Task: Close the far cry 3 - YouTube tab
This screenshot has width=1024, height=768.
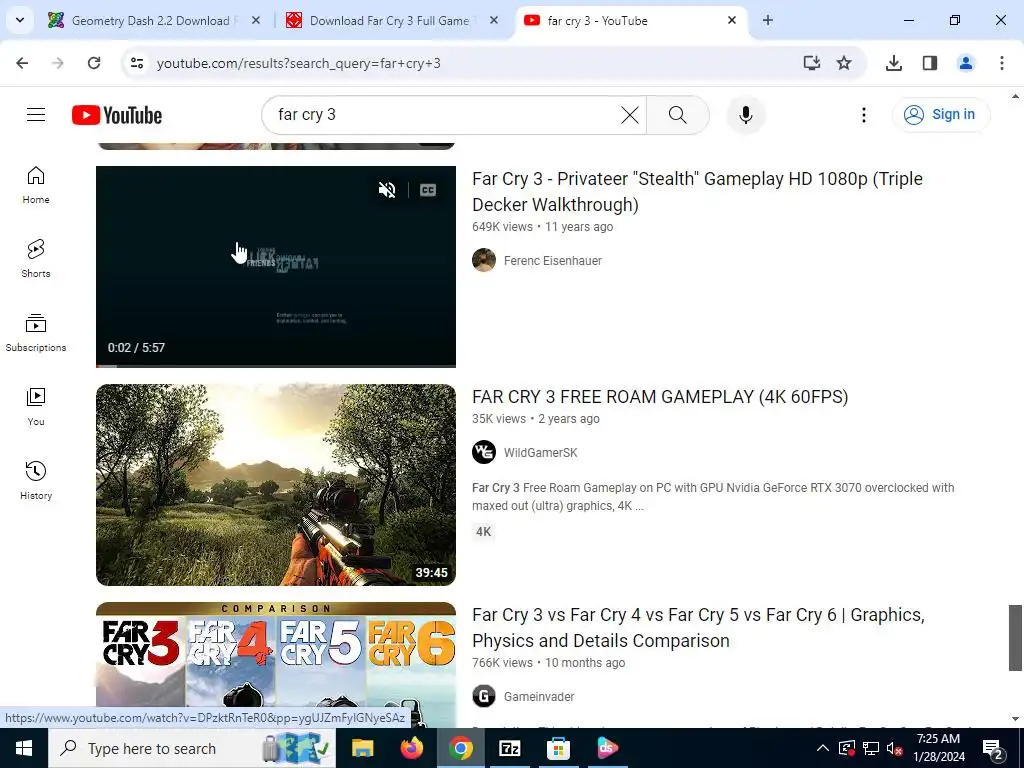Action: tap(732, 21)
